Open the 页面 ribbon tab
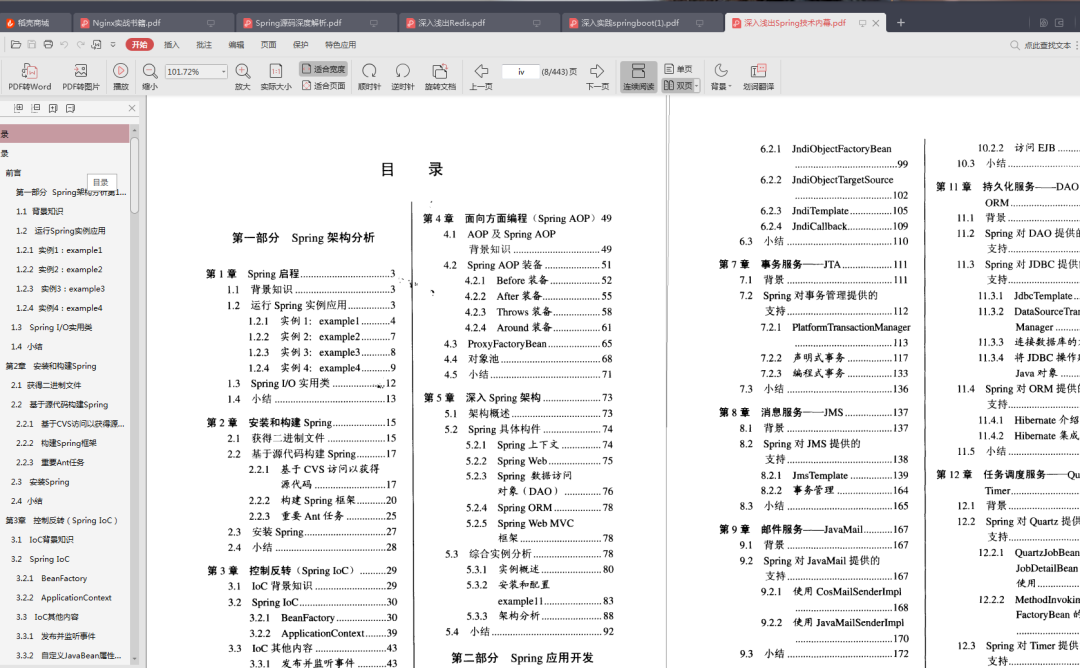The height and width of the screenshot is (668, 1080). 269,45
